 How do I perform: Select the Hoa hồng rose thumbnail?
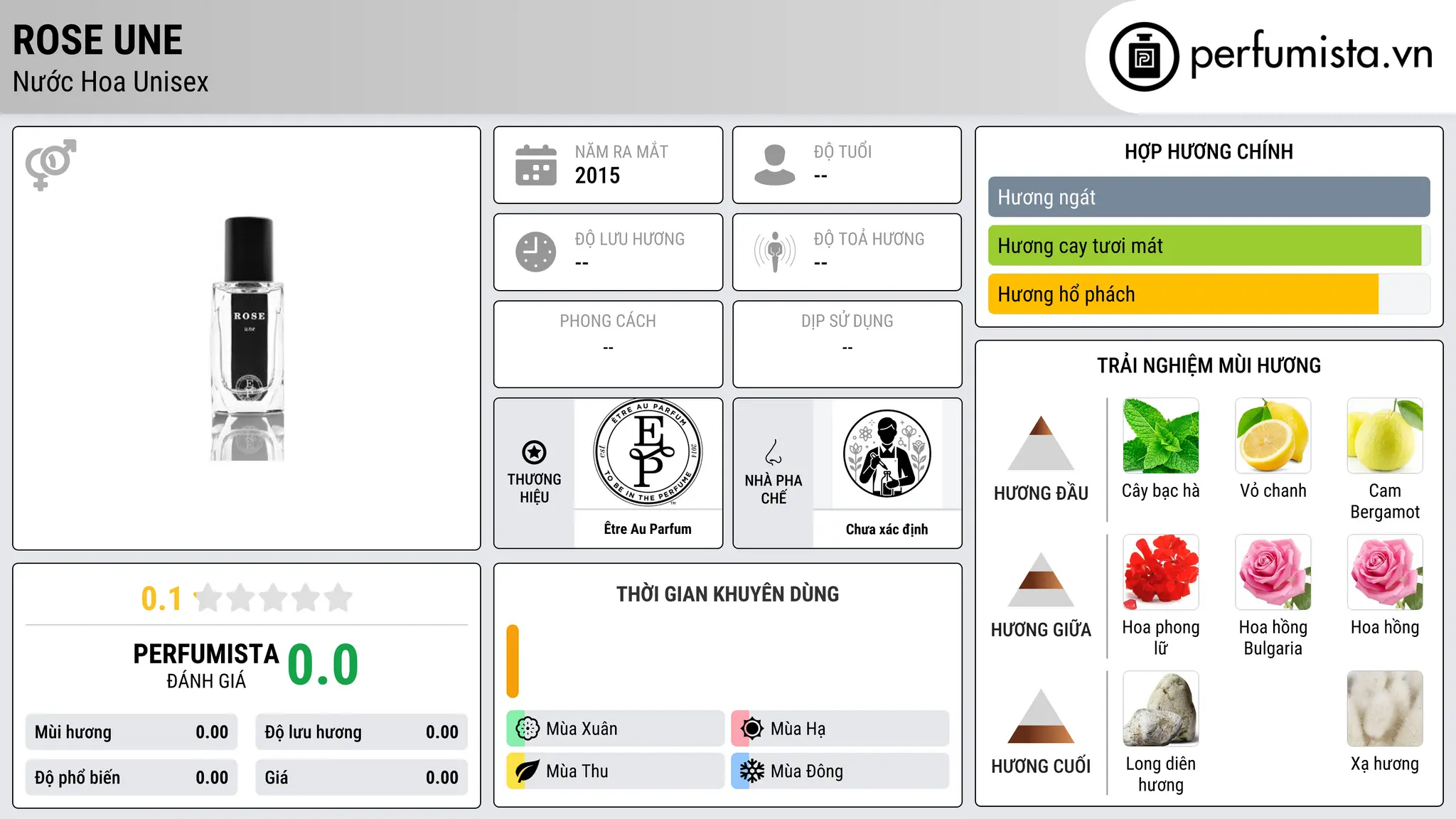[1385, 572]
